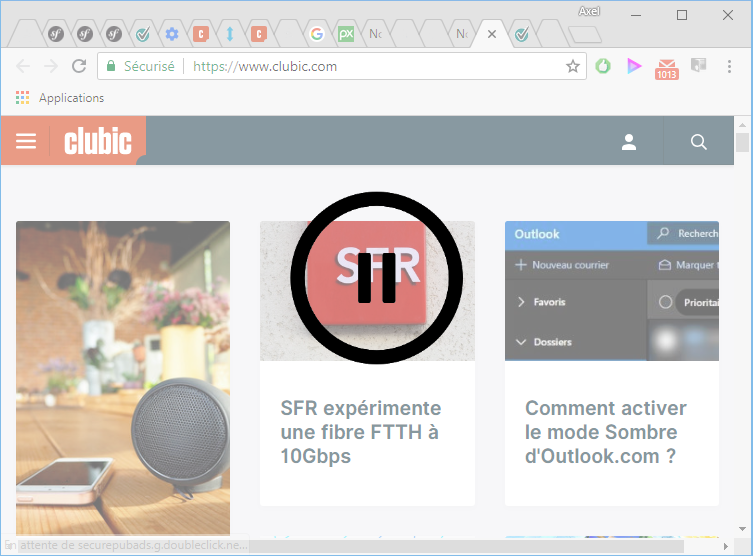
Task: Open the article 'Comment activer le mode Sombre d'Outlook.com ?'
Action: 606,432
